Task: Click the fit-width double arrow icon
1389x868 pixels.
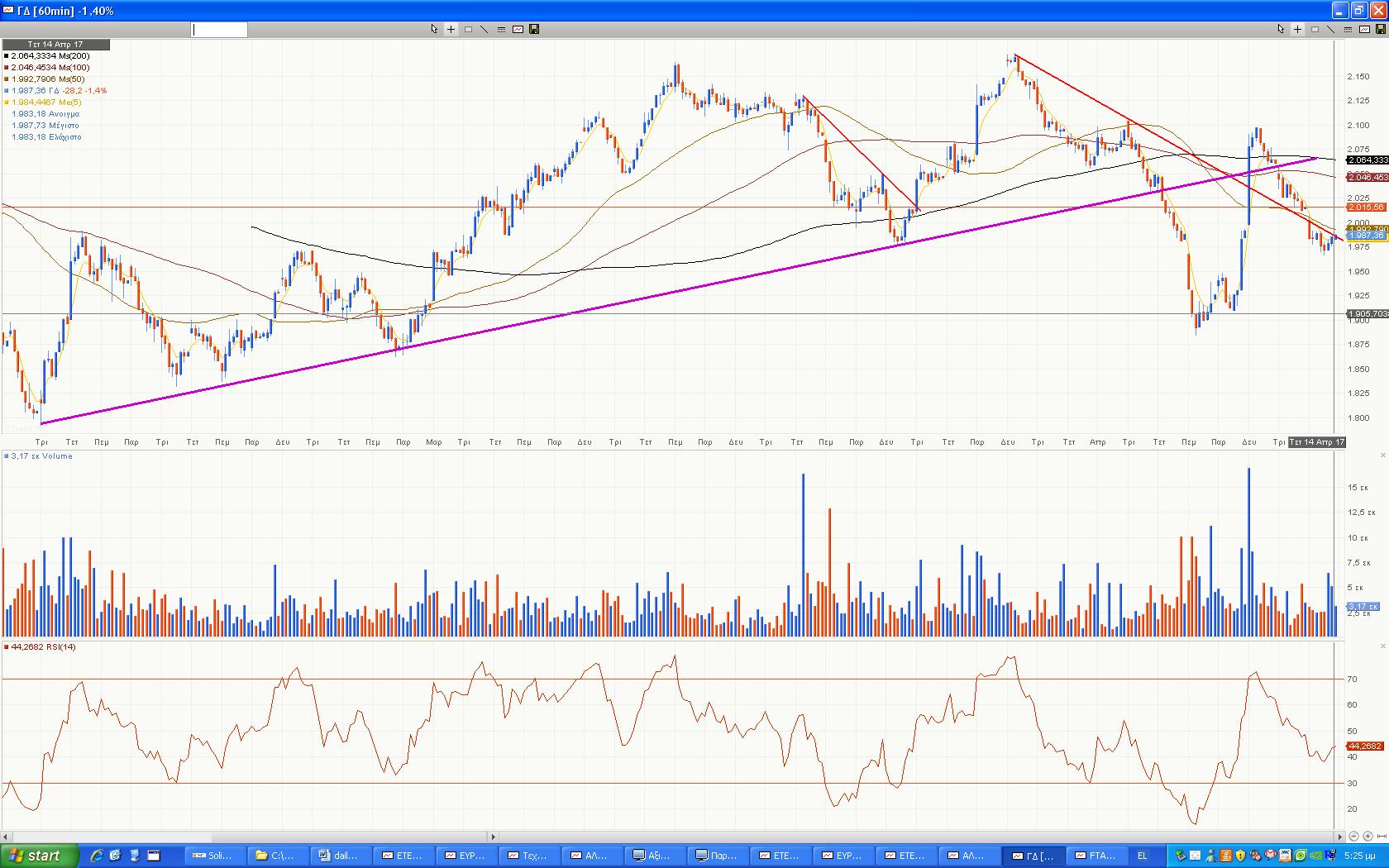Action: pyautogui.click(x=1382, y=837)
